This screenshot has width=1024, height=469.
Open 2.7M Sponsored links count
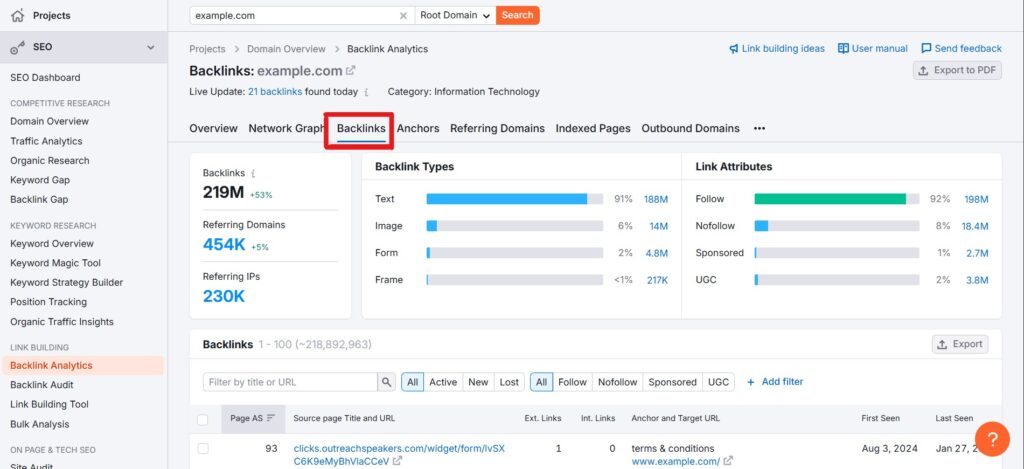point(977,253)
